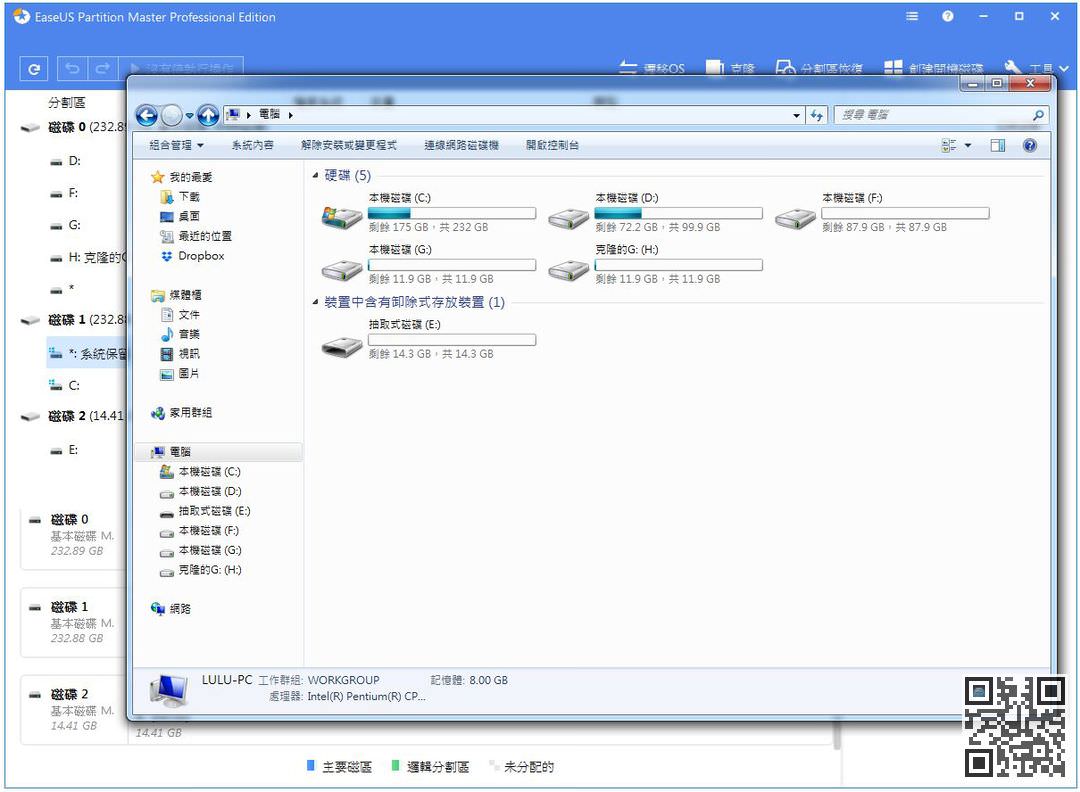Select D: partition in EaseUS list

[66, 161]
